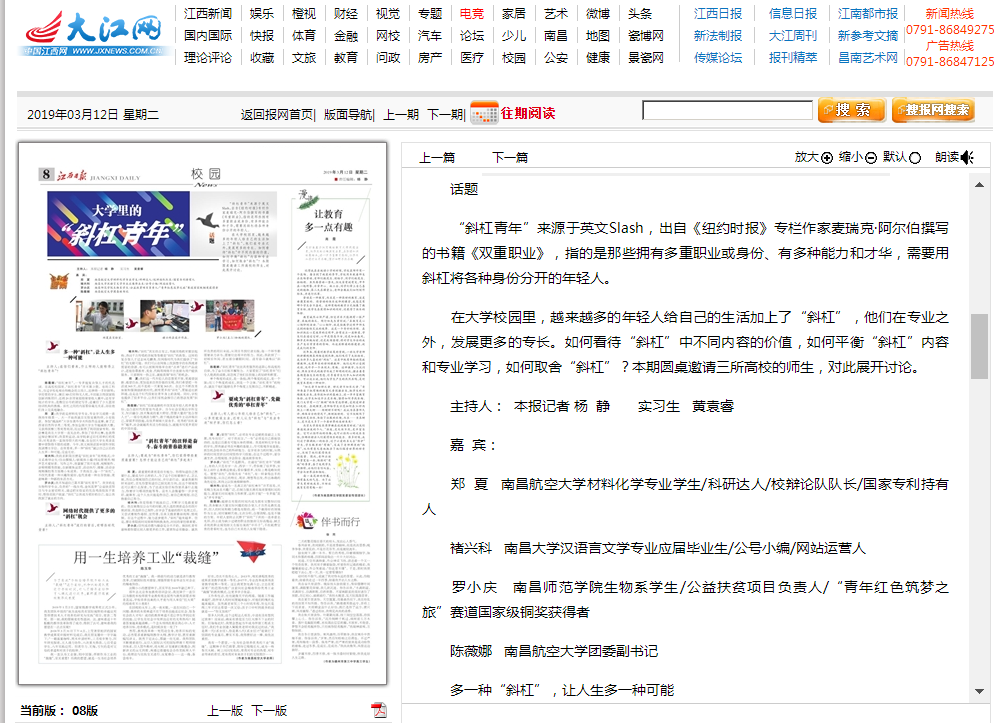Click 下一版 next page link
This screenshot has width=994, height=723.
[x=269, y=710]
